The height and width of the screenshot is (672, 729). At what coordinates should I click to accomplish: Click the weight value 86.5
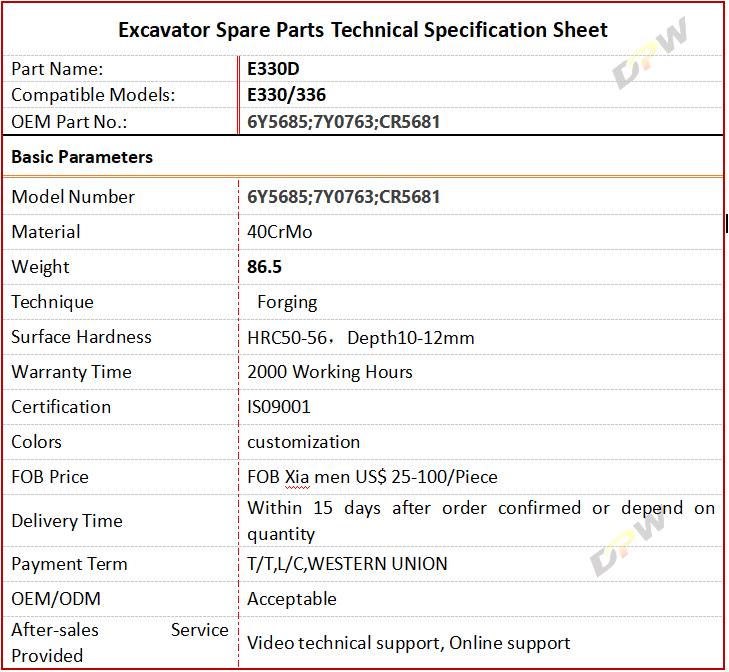click(264, 267)
